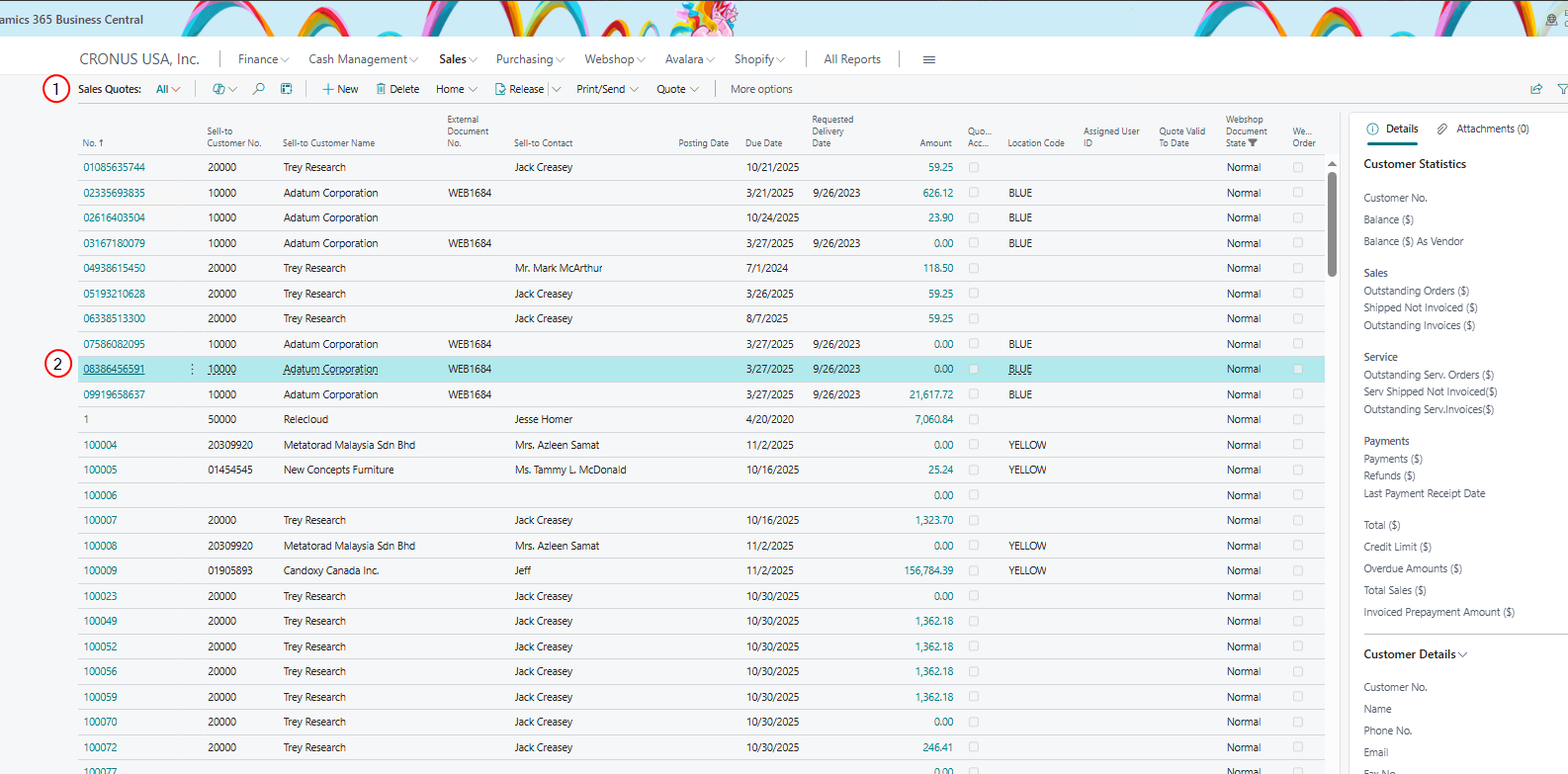Image resolution: width=1568 pixels, height=774 pixels.
Task: Click More options
Action: [761, 89]
